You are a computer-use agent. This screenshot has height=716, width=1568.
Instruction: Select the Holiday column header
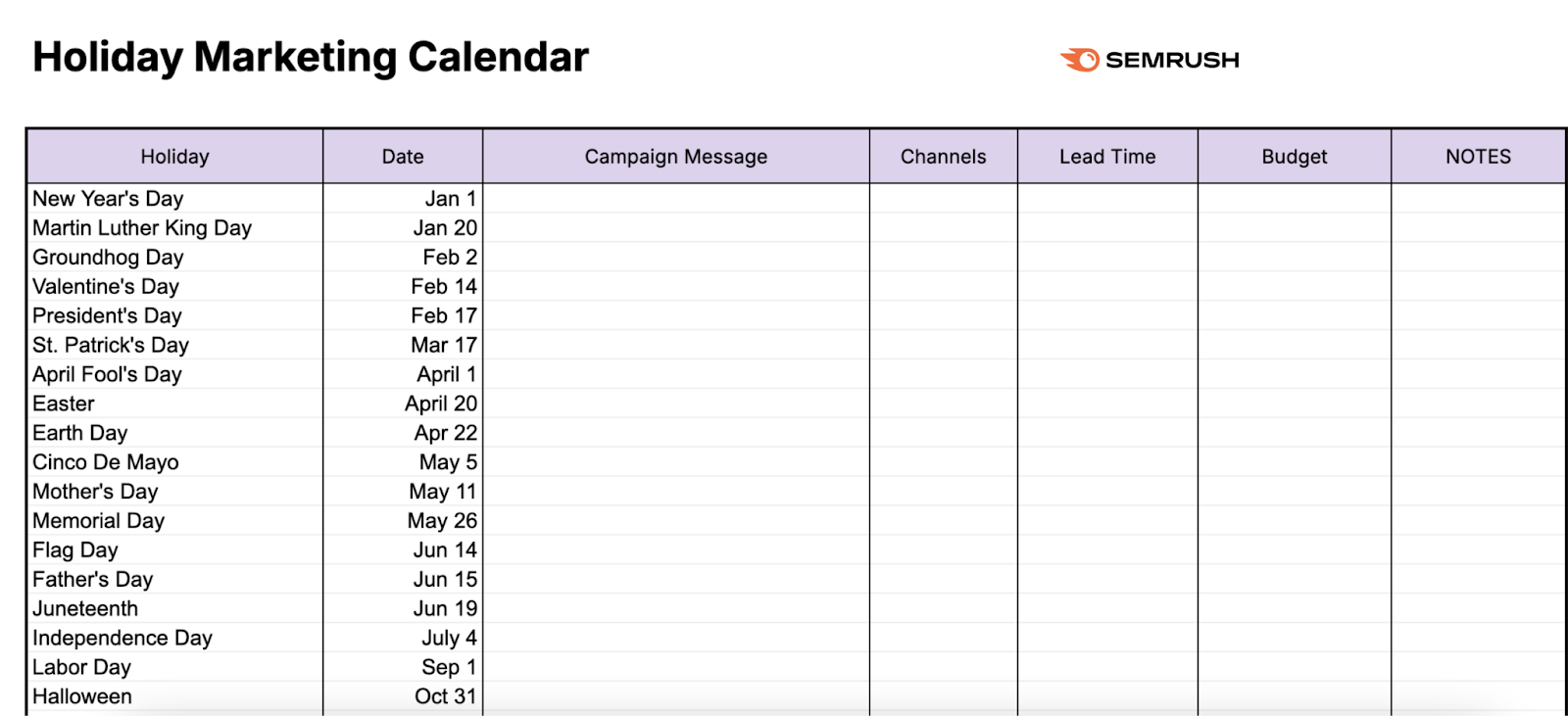point(174,157)
